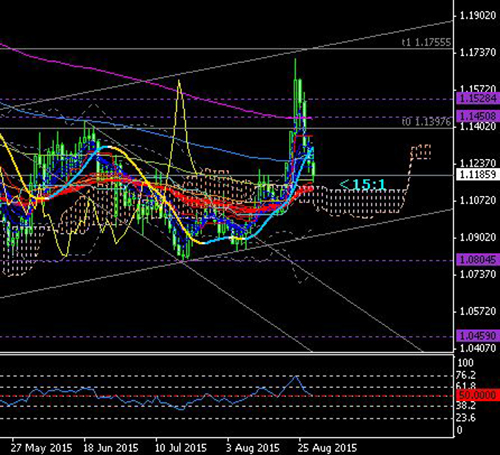This screenshot has height=455, width=500.
Task: Click the 23.6 oscillator level label
Action: point(466,417)
